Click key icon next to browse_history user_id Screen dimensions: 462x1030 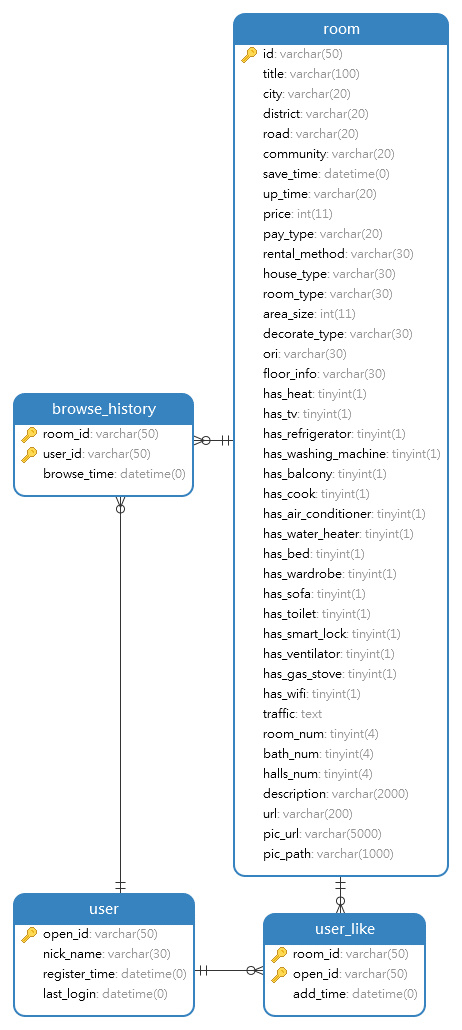(x=29, y=454)
